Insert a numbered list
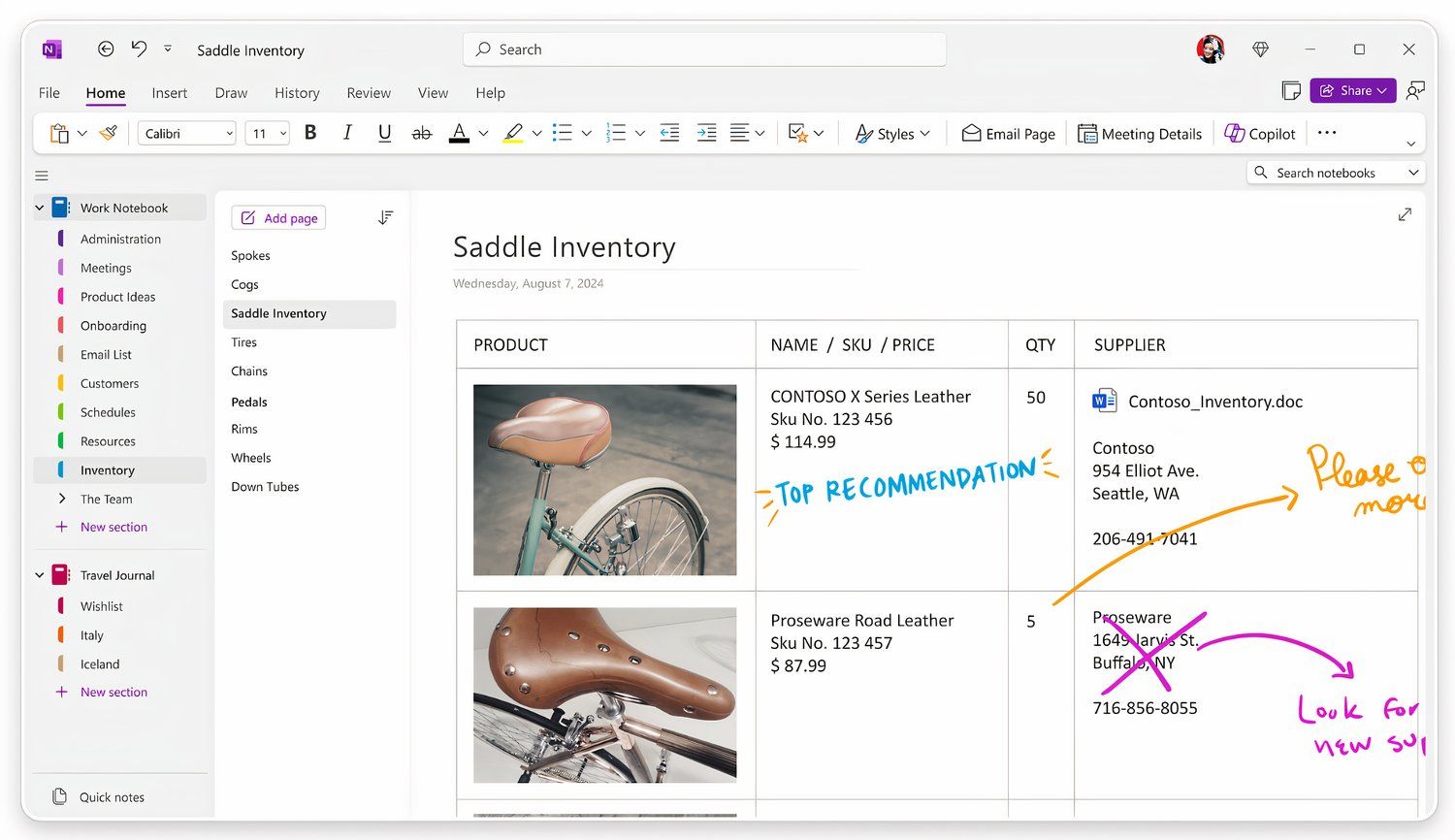The height and width of the screenshot is (840, 1455). point(616,133)
